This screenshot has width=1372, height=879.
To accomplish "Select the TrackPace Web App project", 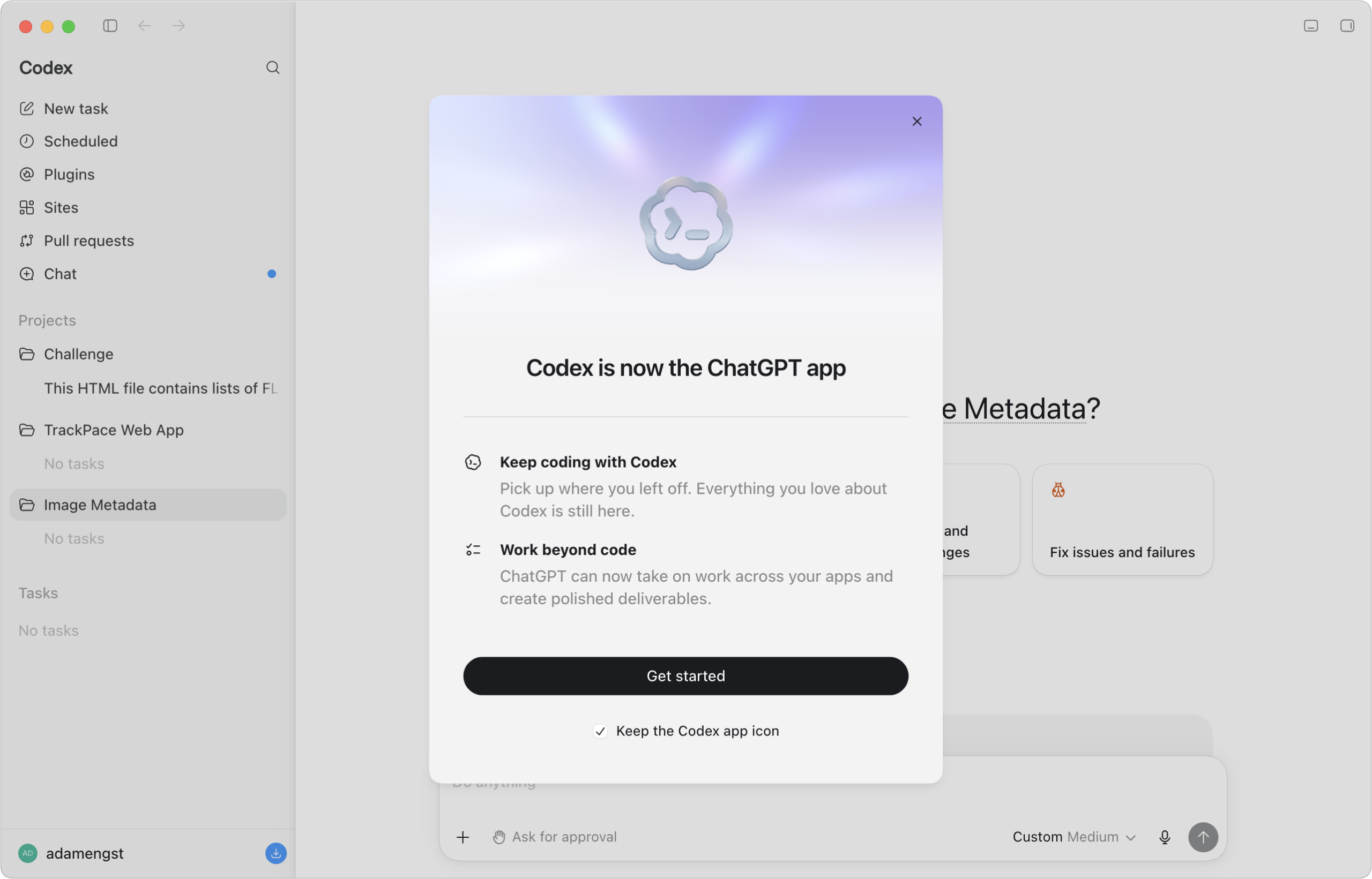I will (x=148, y=430).
